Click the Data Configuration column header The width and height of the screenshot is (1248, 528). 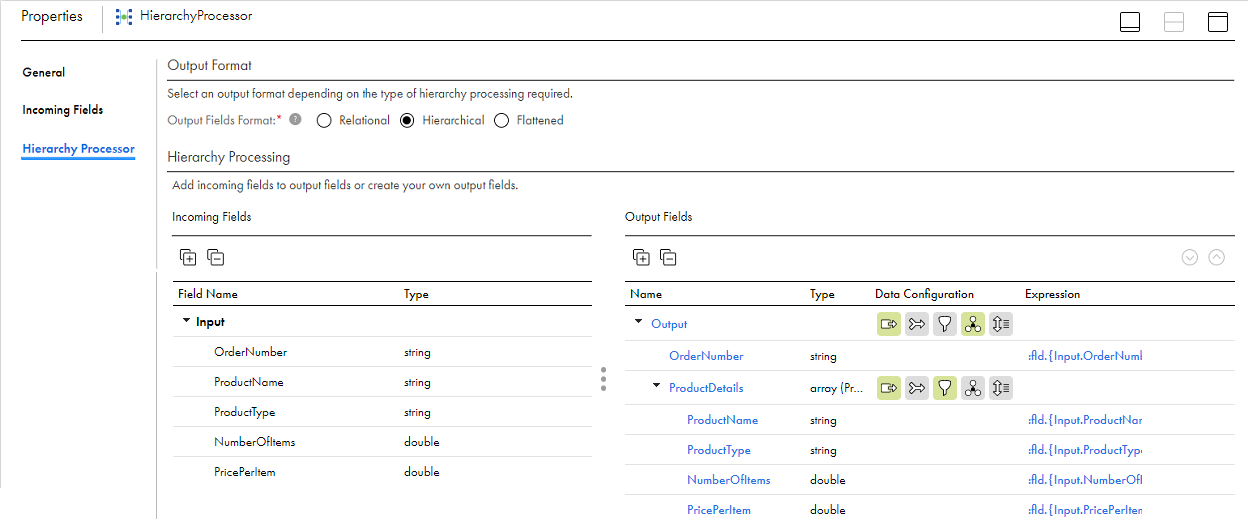924,294
